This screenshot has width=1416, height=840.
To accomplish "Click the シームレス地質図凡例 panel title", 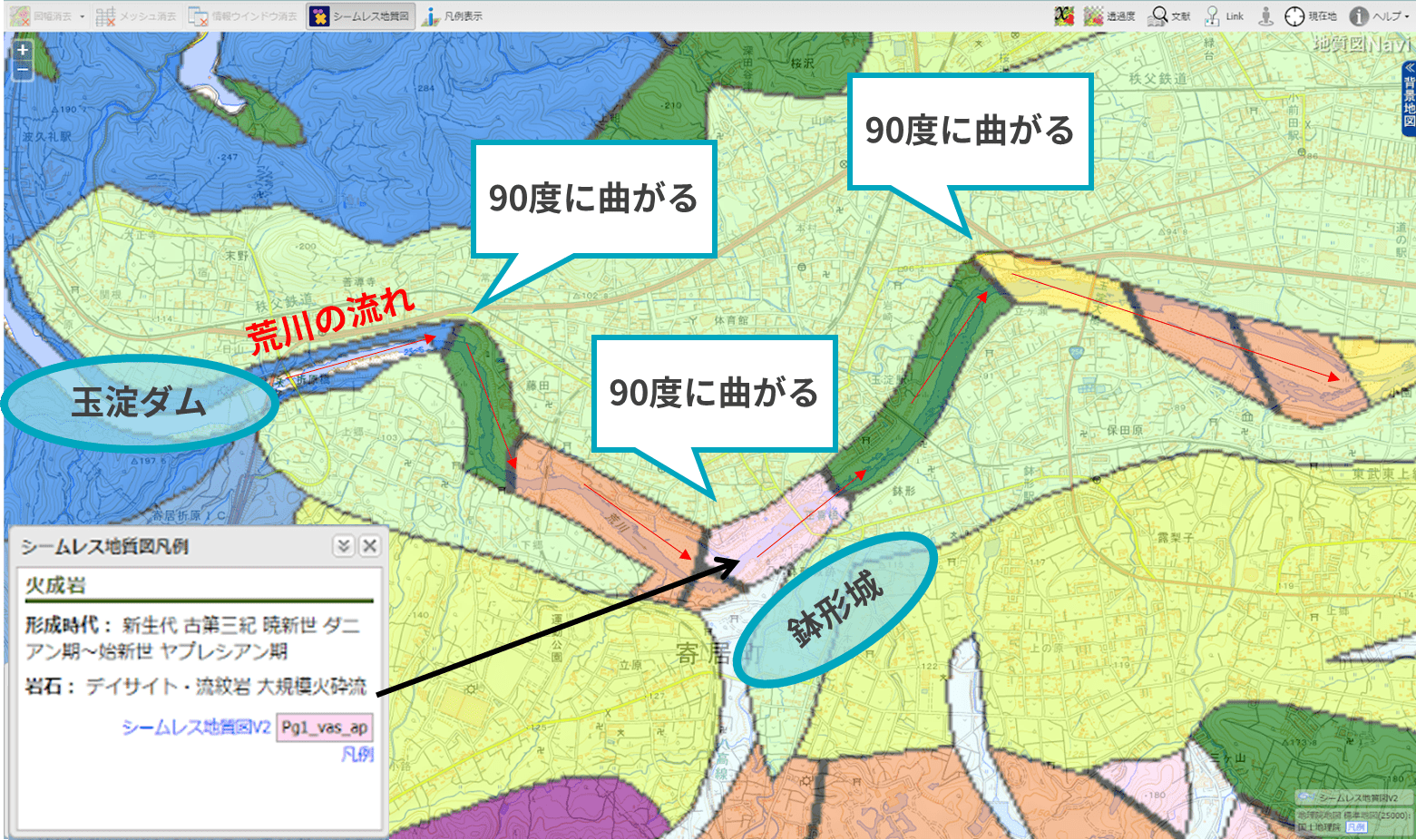I will pyautogui.click(x=105, y=546).
